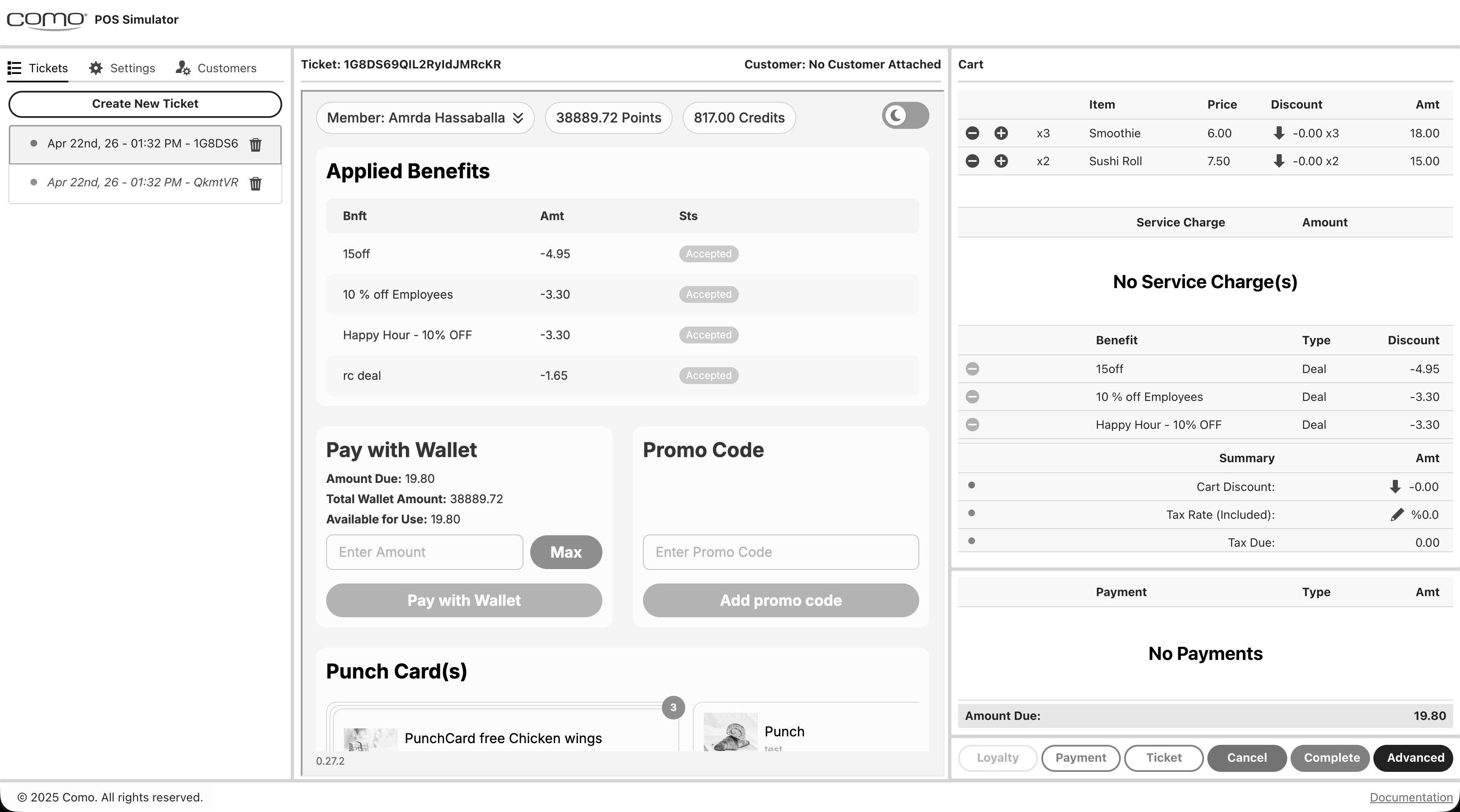This screenshot has width=1460, height=812.
Task: Click Accepted status badge for Happy Hour
Action: 708,335
